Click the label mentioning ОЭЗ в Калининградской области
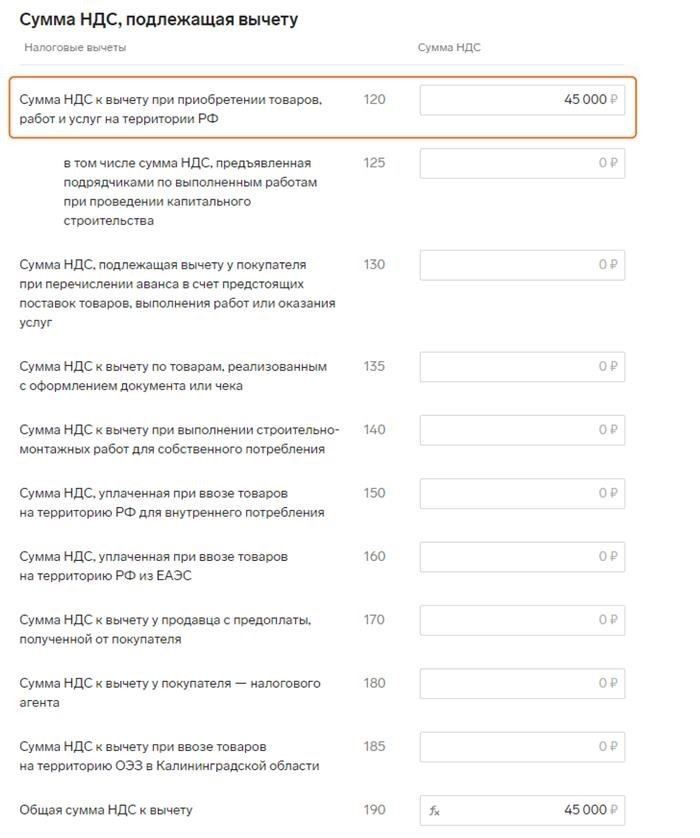700x838 pixels. point(169,756)
